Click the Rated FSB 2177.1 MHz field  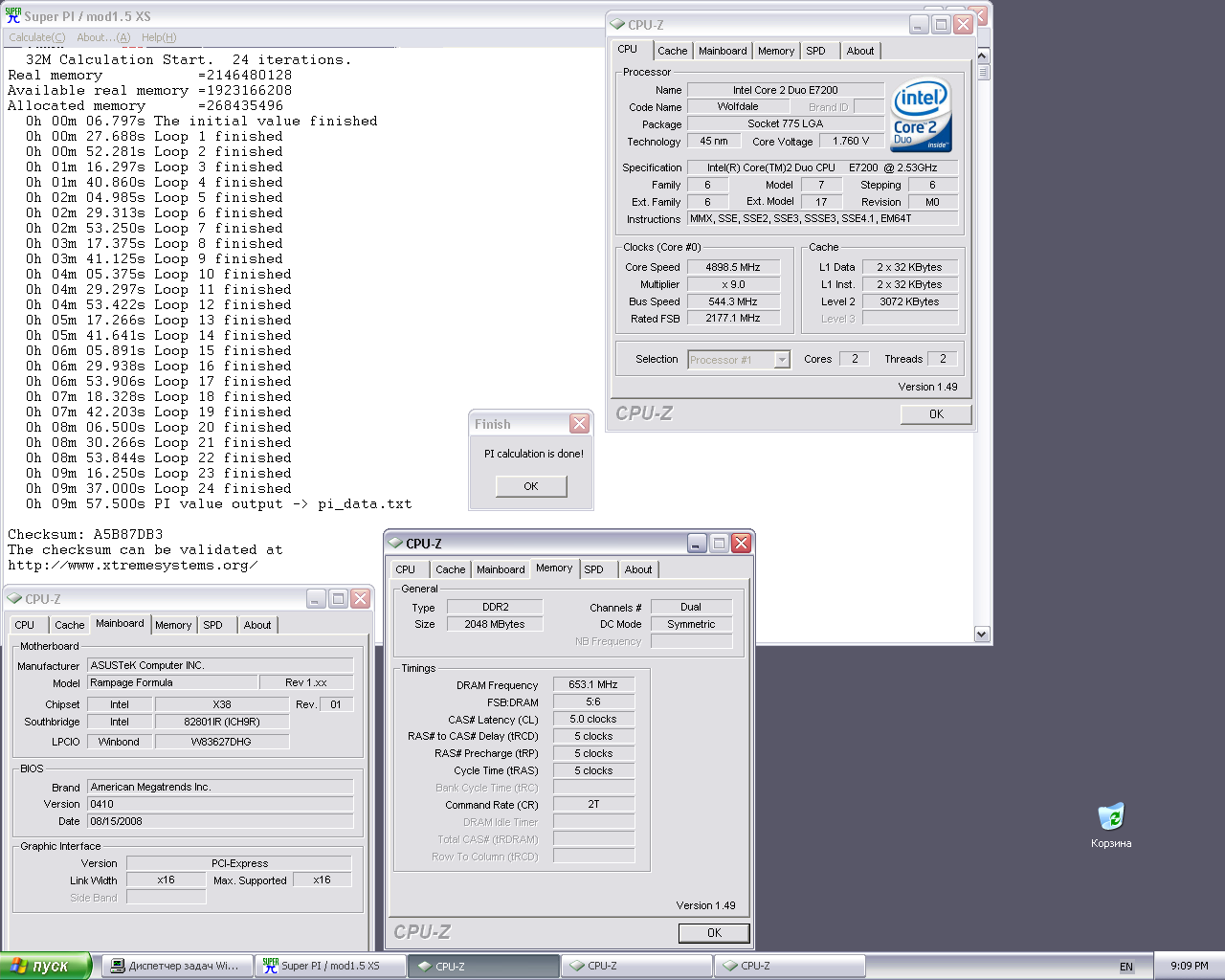[733, 319]
